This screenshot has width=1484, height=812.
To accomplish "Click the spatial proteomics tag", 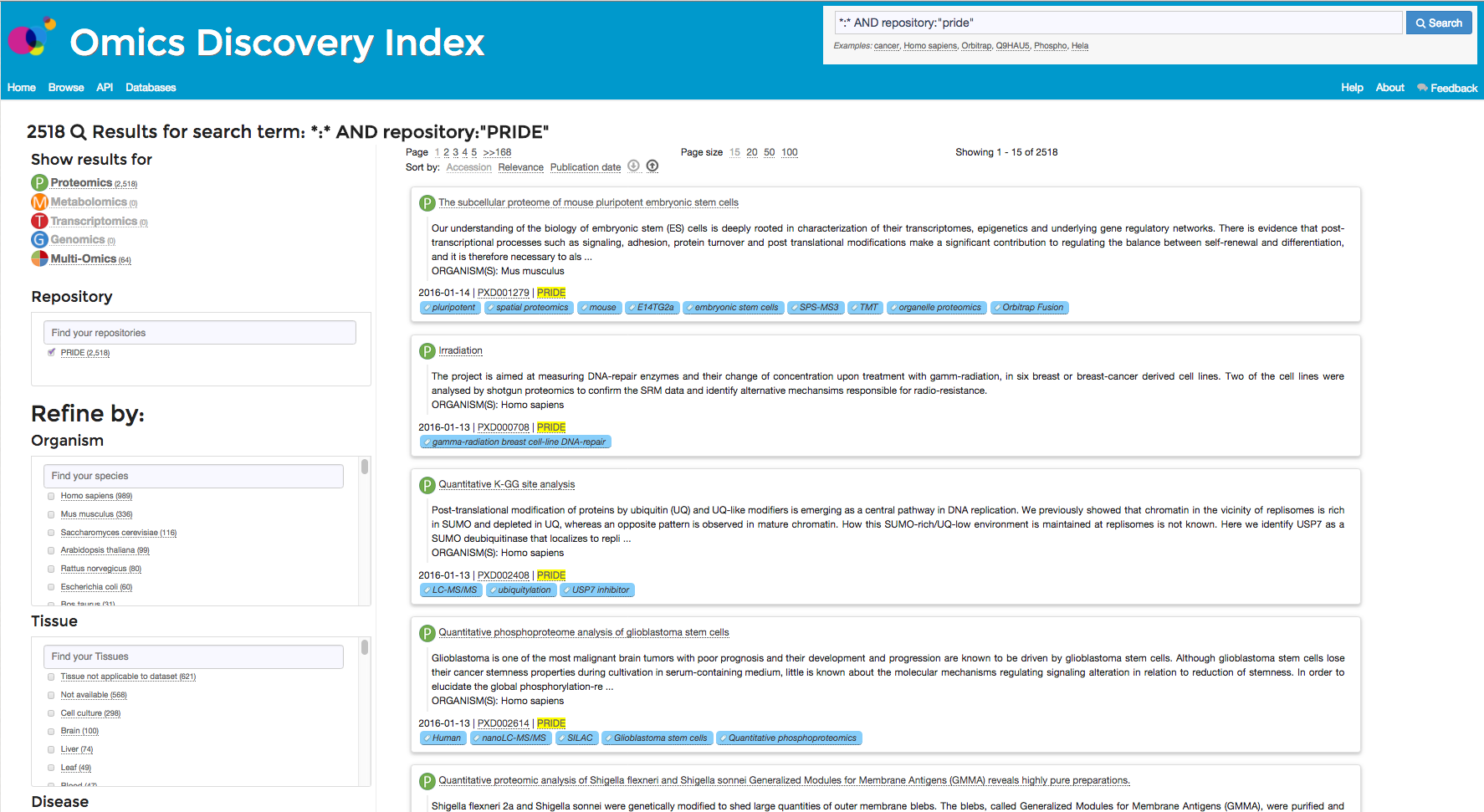I will (x=530, y=308).
